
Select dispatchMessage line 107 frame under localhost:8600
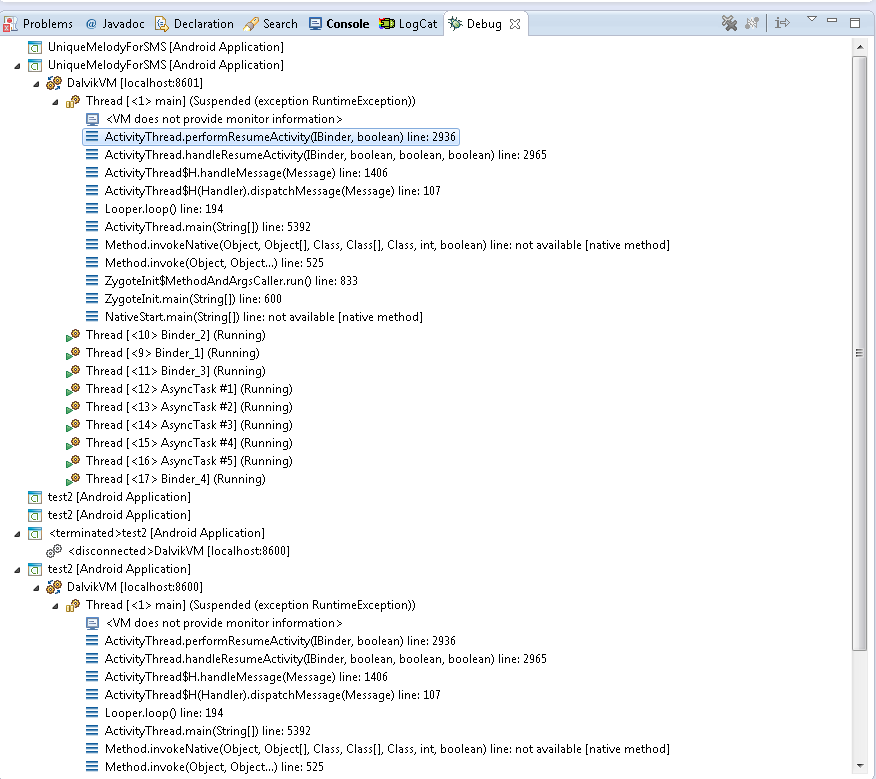(x=273, y=695)
